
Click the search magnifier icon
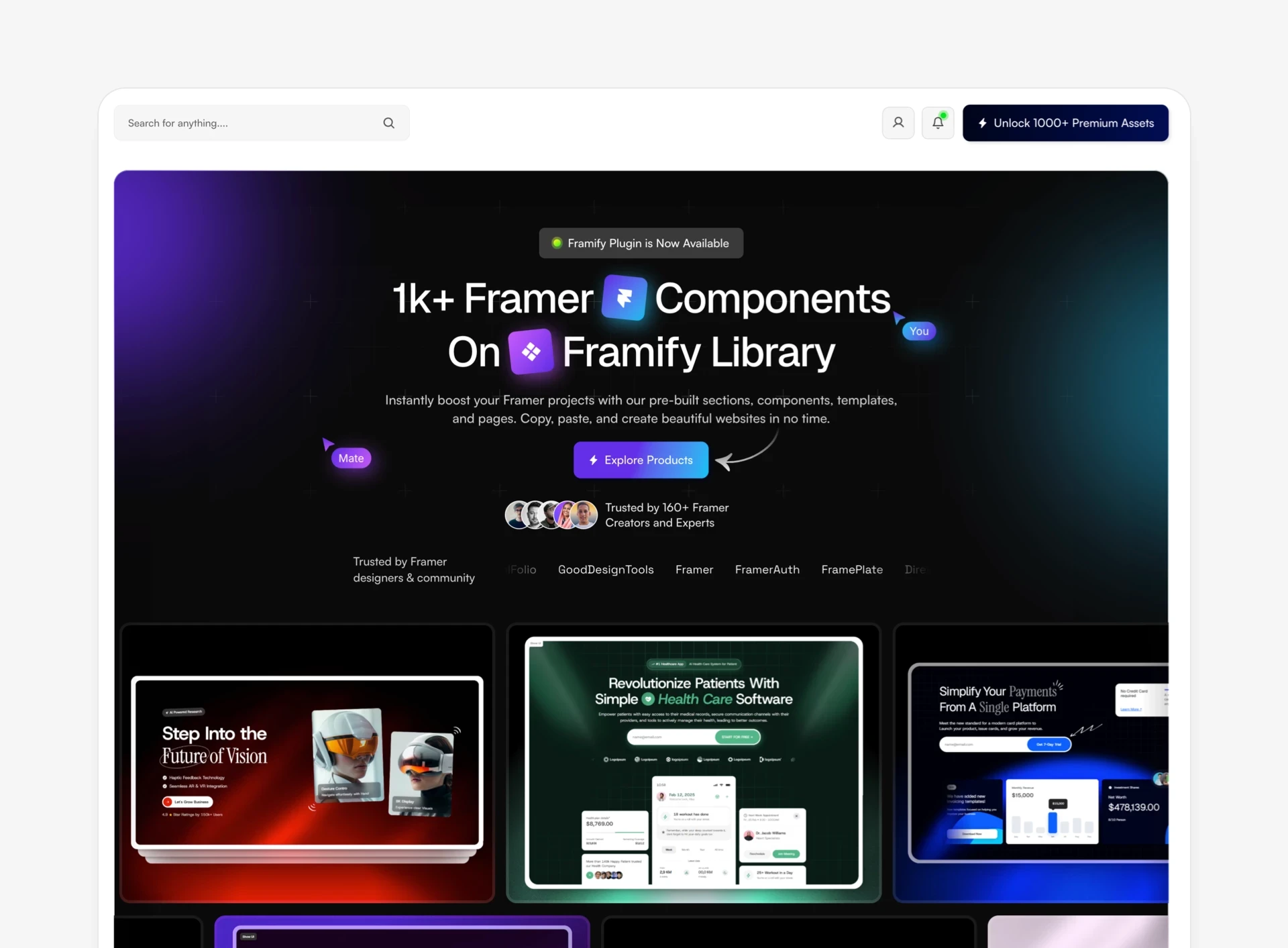389,123
